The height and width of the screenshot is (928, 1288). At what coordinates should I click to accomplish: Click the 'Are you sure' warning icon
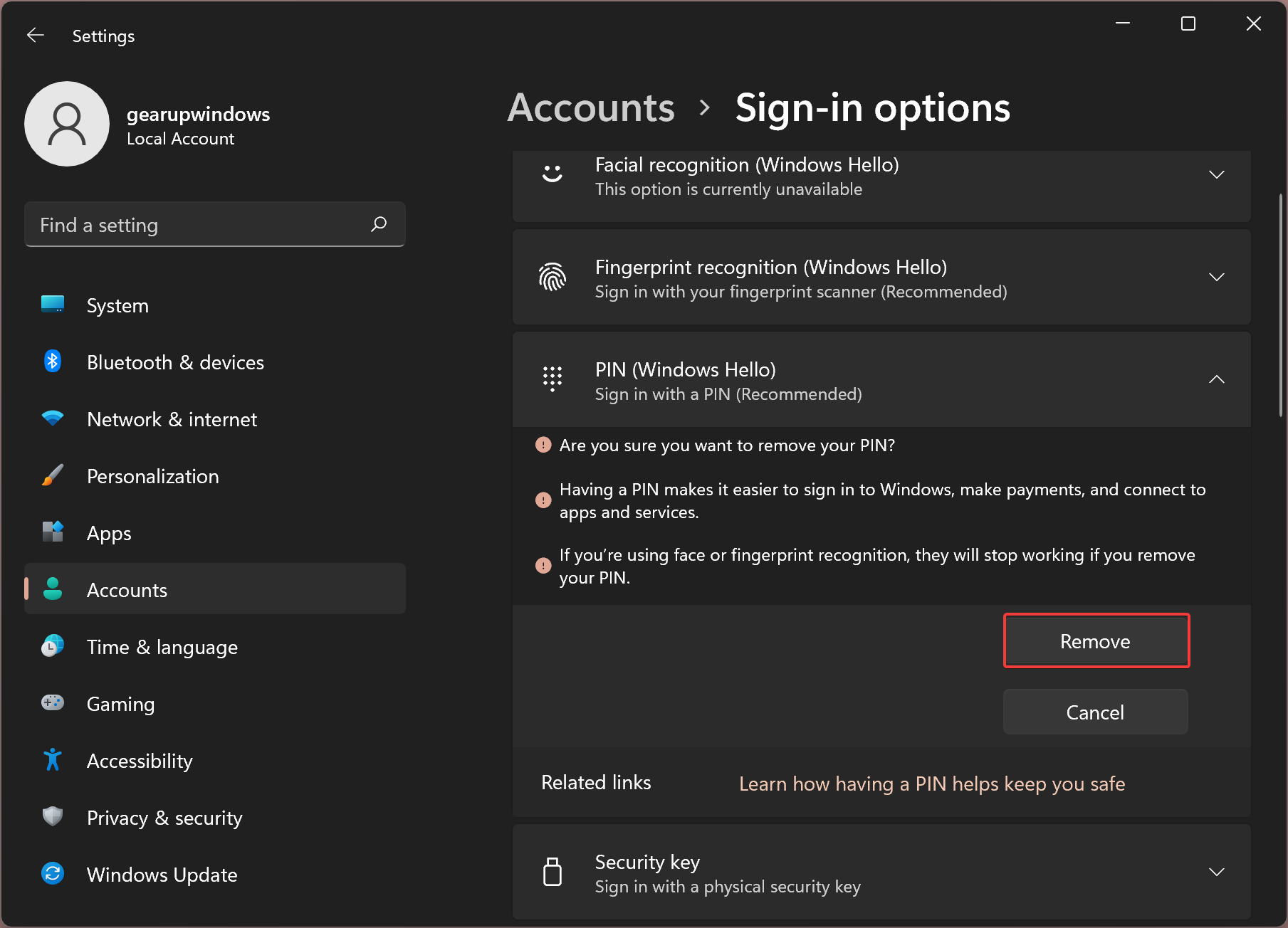(543, 445)
